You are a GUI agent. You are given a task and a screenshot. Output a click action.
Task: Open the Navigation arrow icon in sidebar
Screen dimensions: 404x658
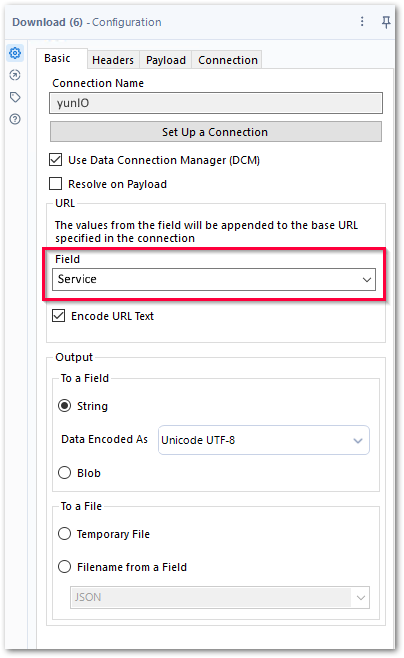pos(15,75)
